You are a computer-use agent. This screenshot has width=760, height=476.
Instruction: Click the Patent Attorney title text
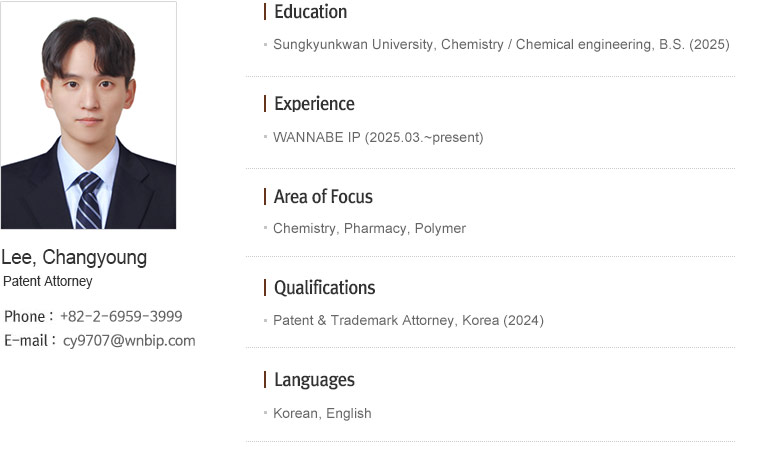pos(48,282)
